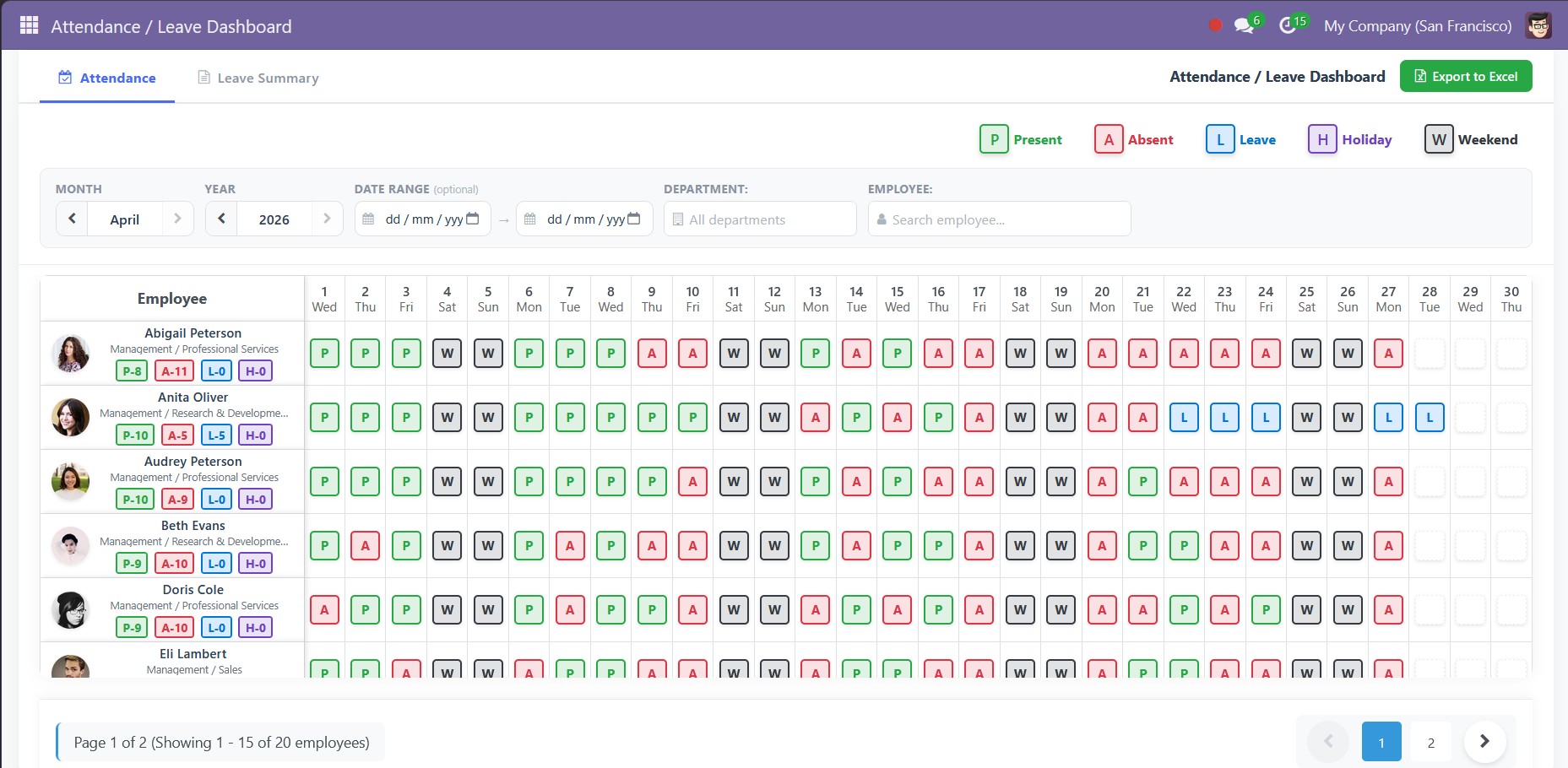1568x768 pixels.
Task: Click the Weekend legend badge
Action: pyautogui.click(x=1439, y=139)
